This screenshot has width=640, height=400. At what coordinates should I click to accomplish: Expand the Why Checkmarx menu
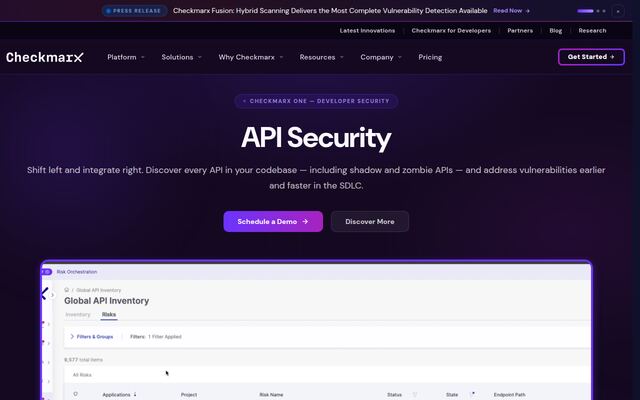251,57
